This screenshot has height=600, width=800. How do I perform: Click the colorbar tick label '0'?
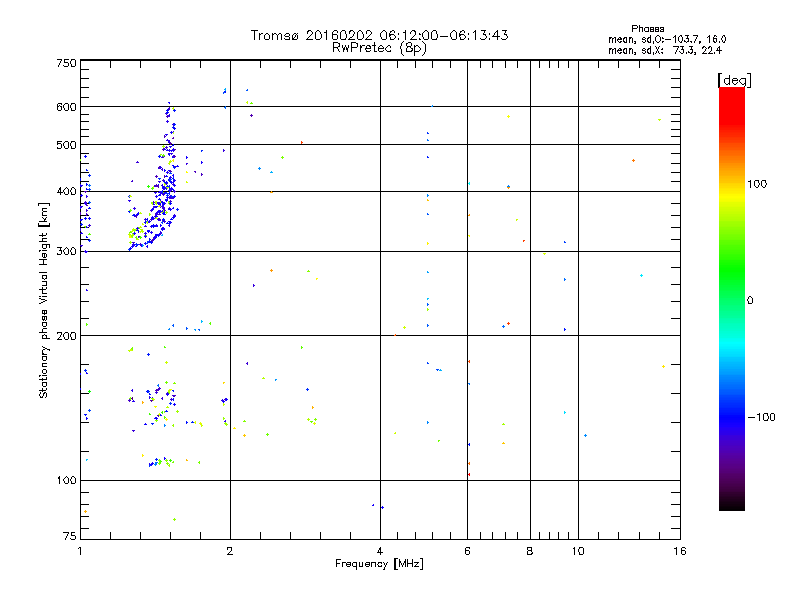(750, 301)
